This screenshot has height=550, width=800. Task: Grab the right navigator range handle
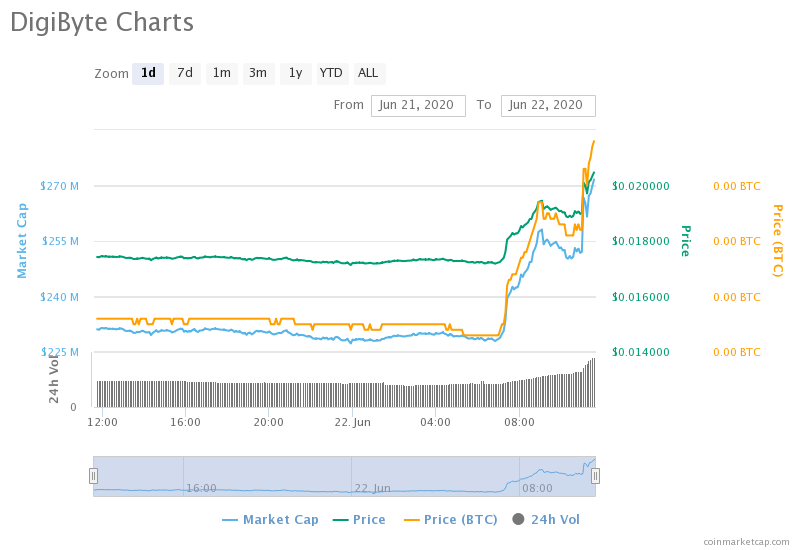[595, 476]
